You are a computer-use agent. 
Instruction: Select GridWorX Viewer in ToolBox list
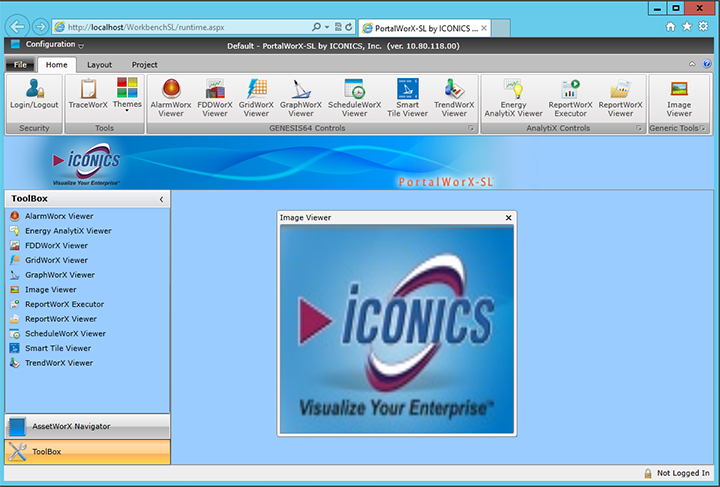pyautogui.click(x=87, y=260)
